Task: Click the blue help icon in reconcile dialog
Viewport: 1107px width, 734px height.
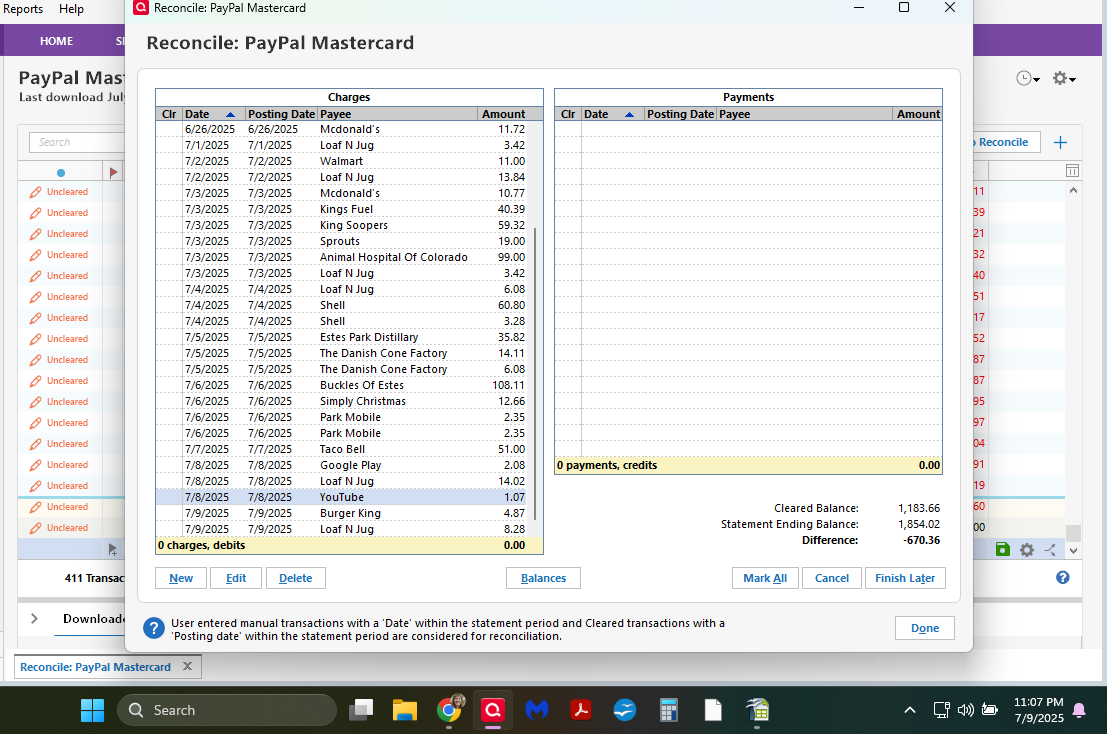Action: (154, 627)
